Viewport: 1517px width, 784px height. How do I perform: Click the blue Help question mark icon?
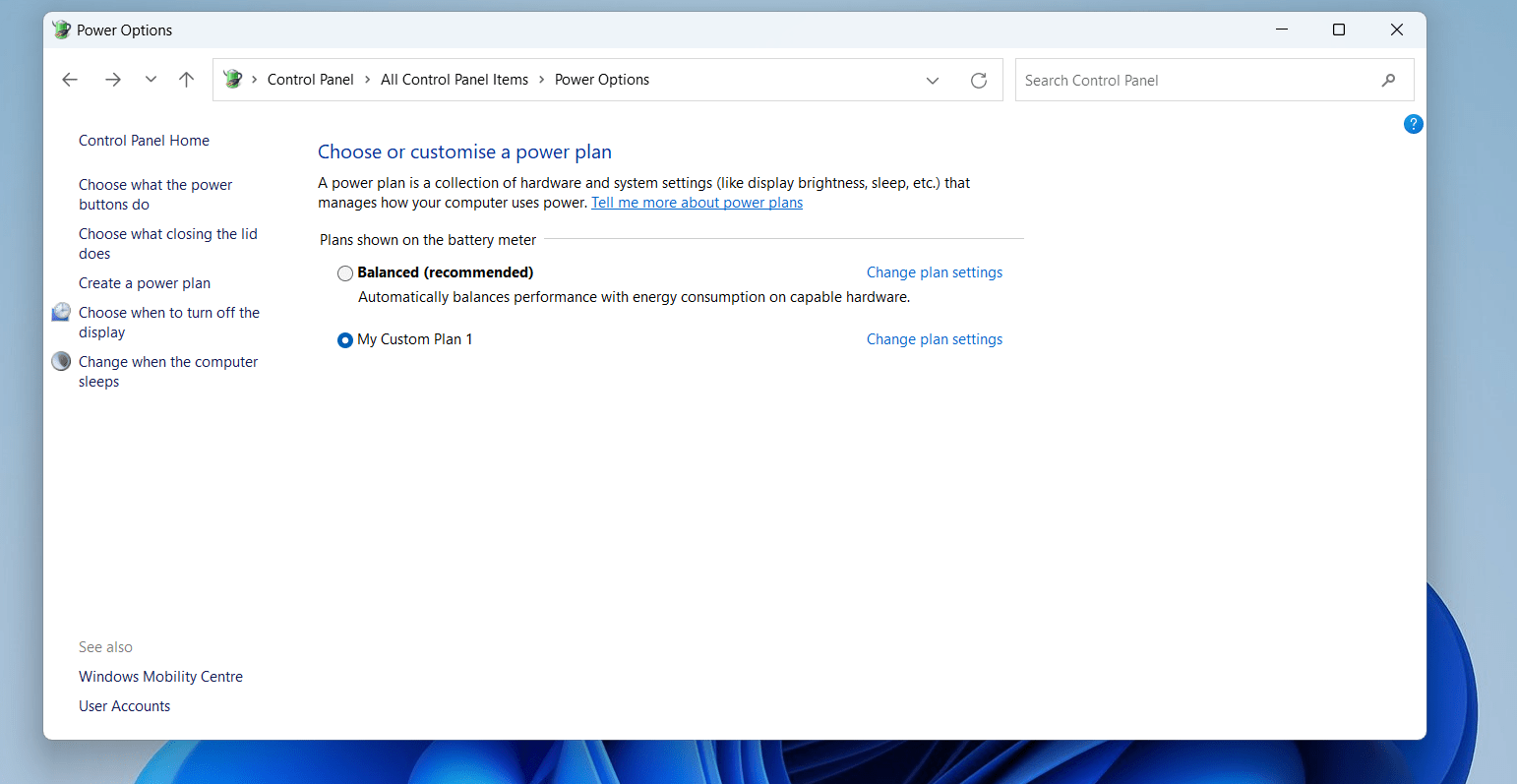click(1413, 124)
